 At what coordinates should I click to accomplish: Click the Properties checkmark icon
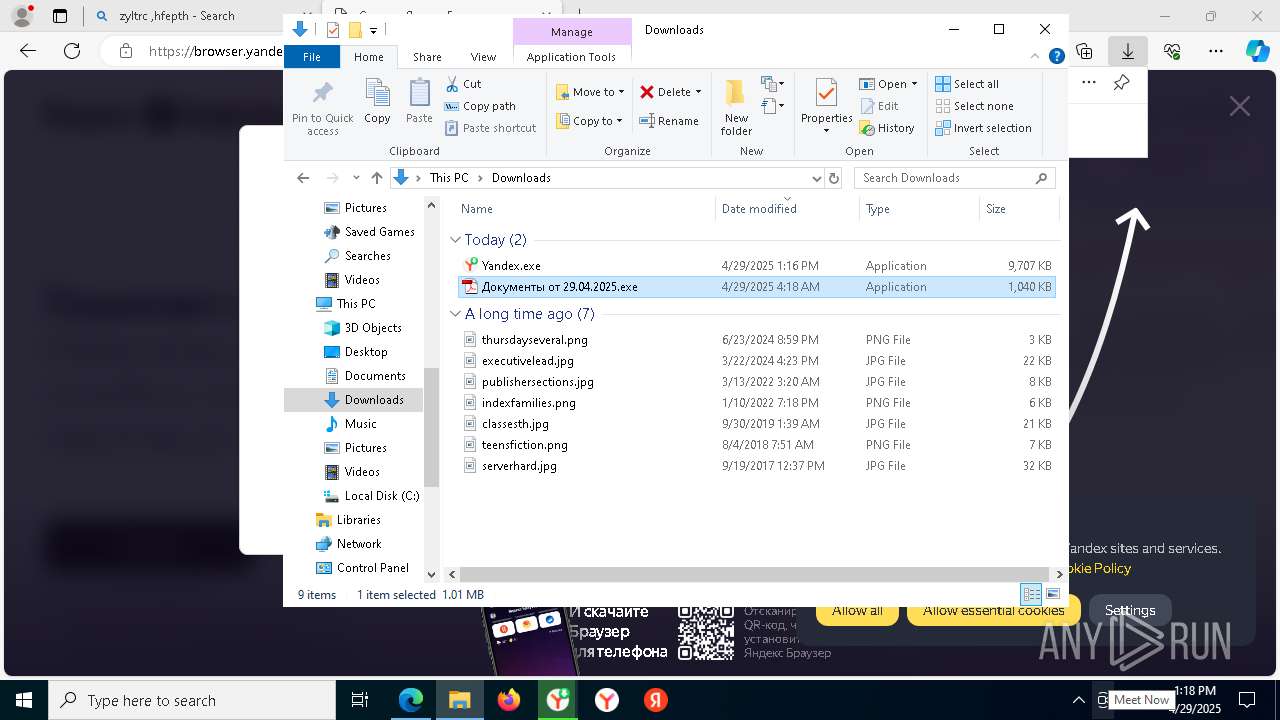[x=826, y=92]
